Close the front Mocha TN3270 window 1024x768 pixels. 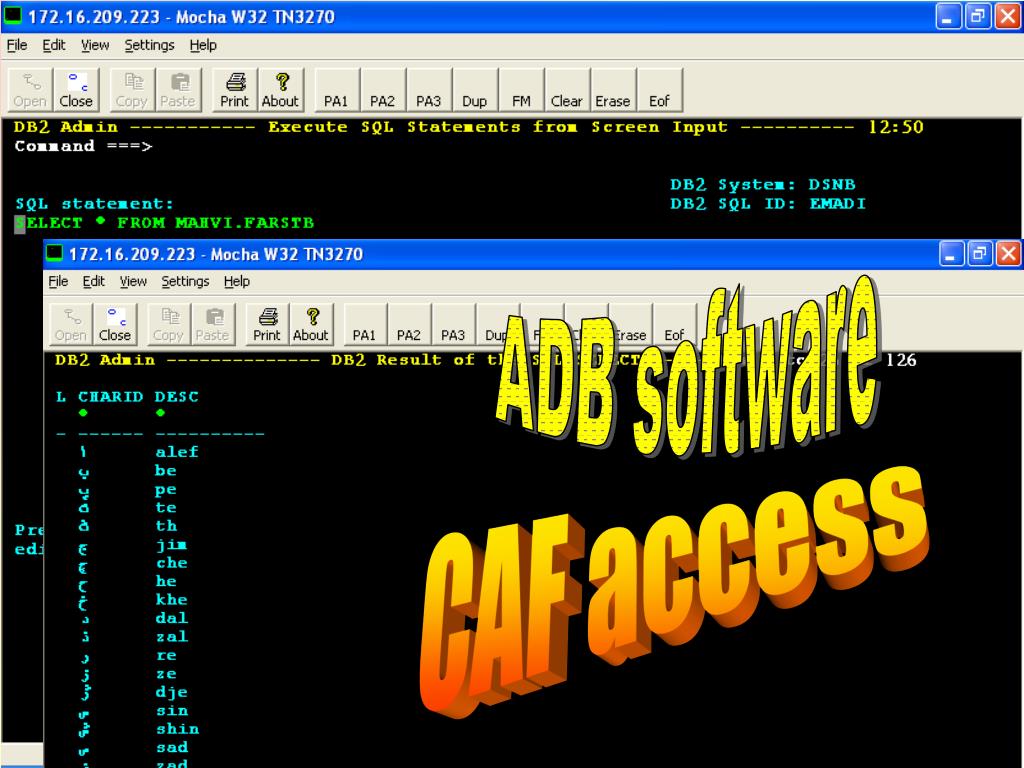(1008, 254)
